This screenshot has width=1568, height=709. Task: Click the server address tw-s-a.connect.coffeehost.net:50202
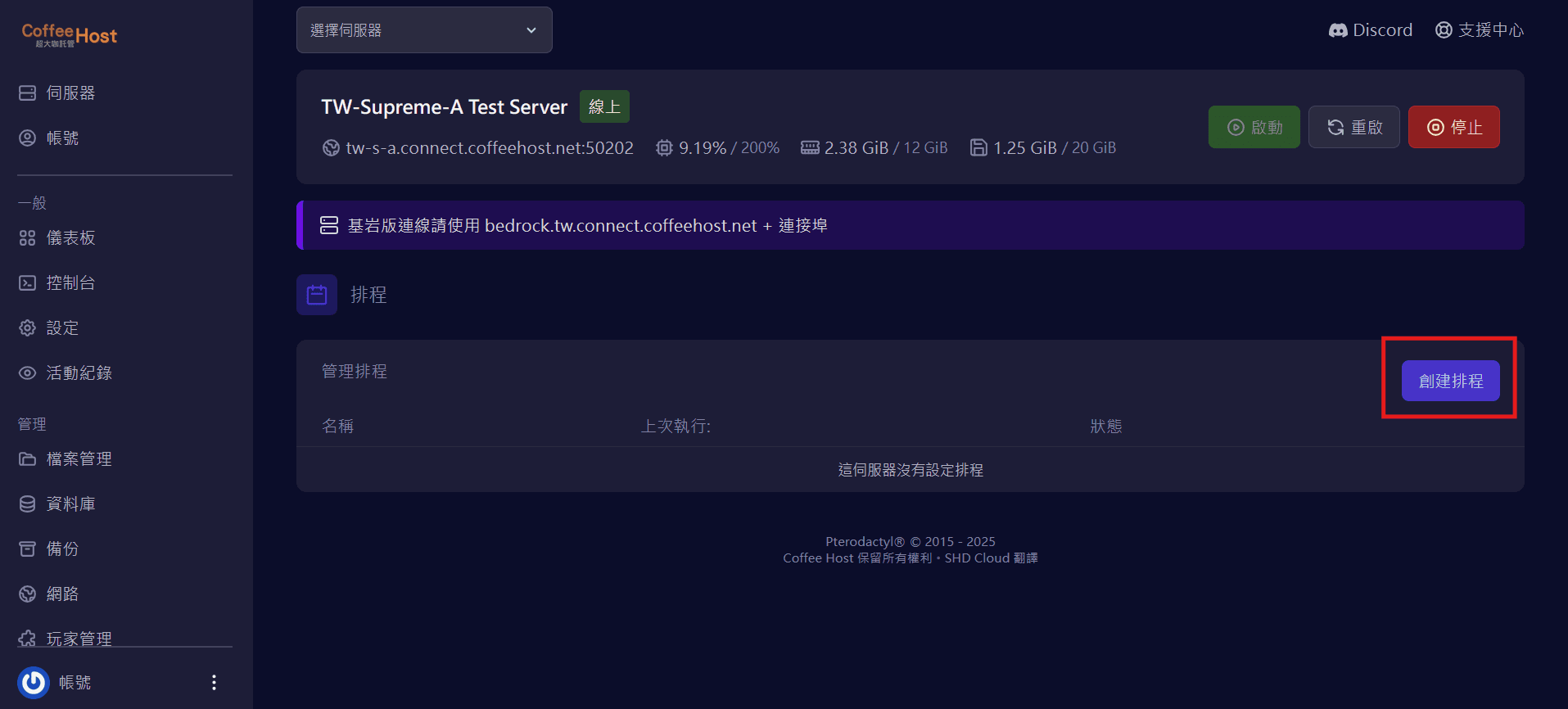point(490,148)
